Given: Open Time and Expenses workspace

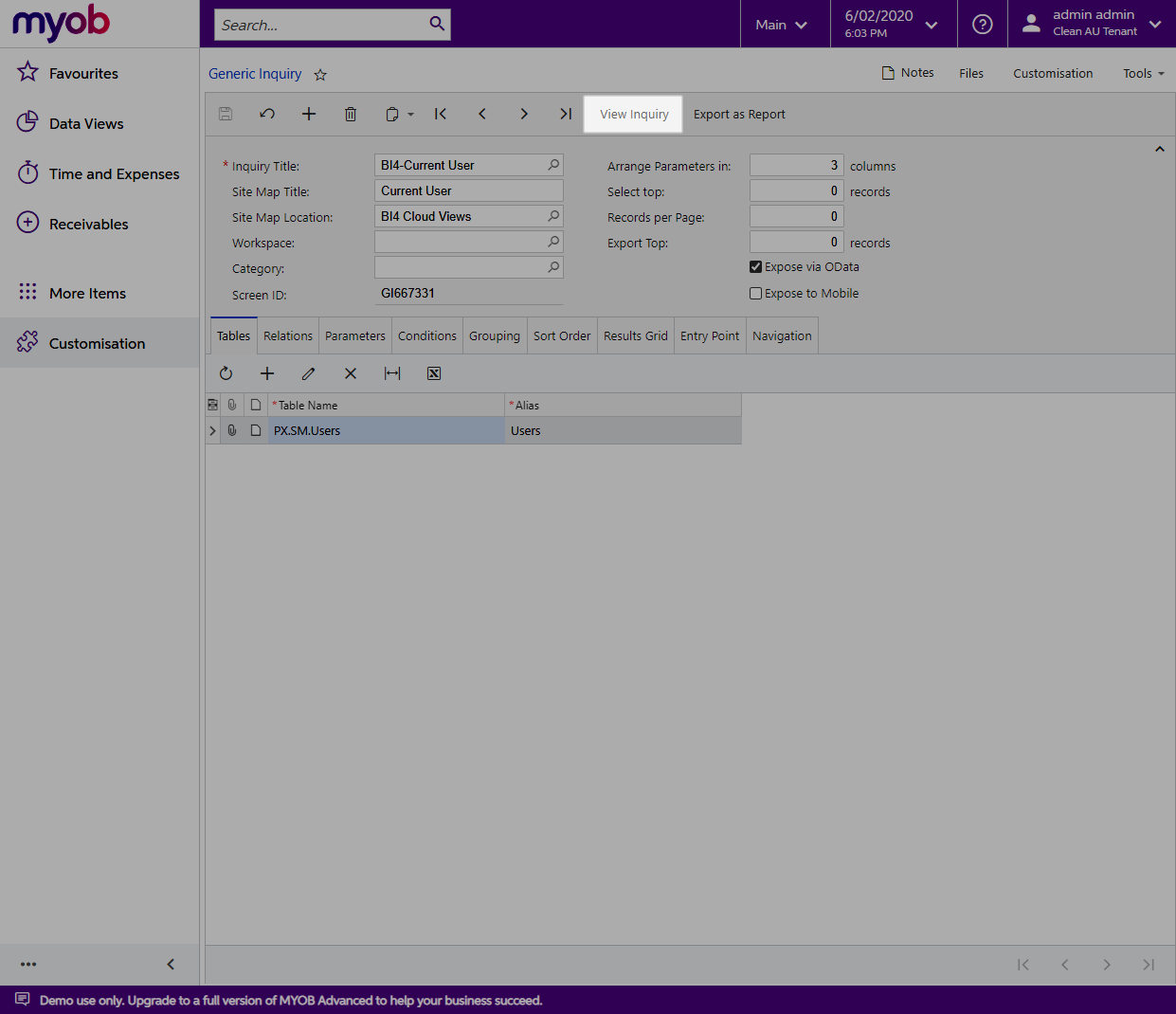Looking at the screenshot, I should point(100,173).
